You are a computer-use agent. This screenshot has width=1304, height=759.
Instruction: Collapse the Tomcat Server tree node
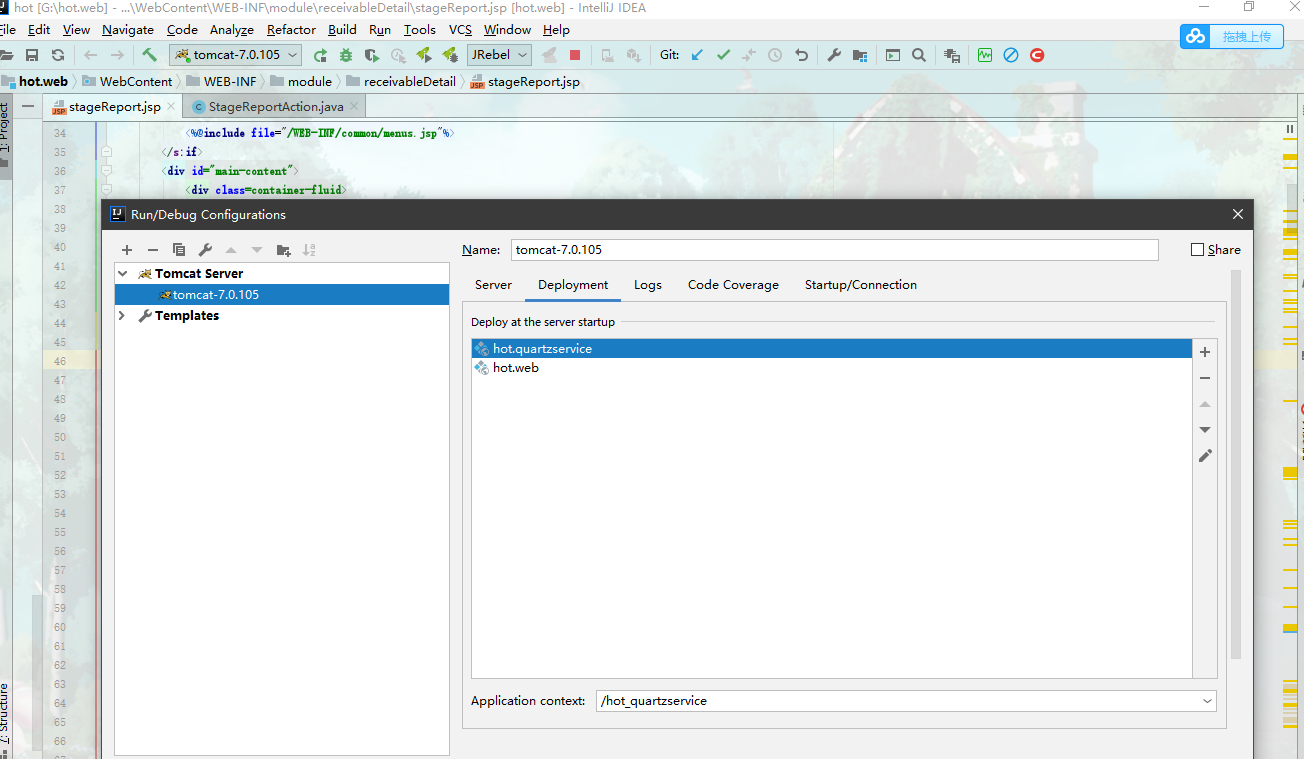coord(122,273)
